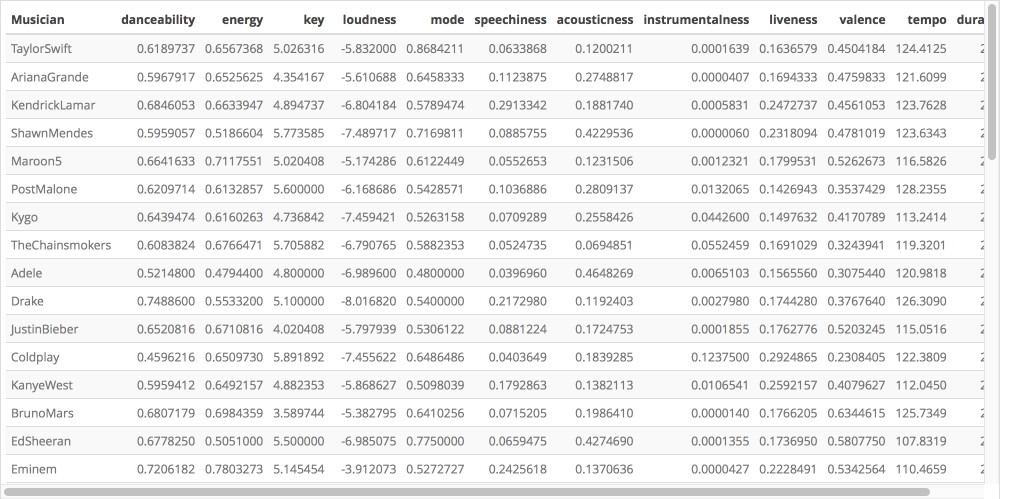Click Drake loudness value -8.016820
Image resolution: width=1020 pixels, height=499 pixels.
[x=369, y=301]
